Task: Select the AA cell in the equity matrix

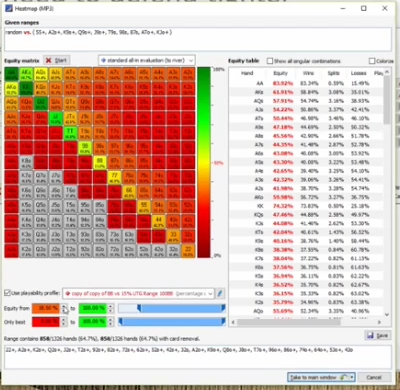Action: point(12,75)
